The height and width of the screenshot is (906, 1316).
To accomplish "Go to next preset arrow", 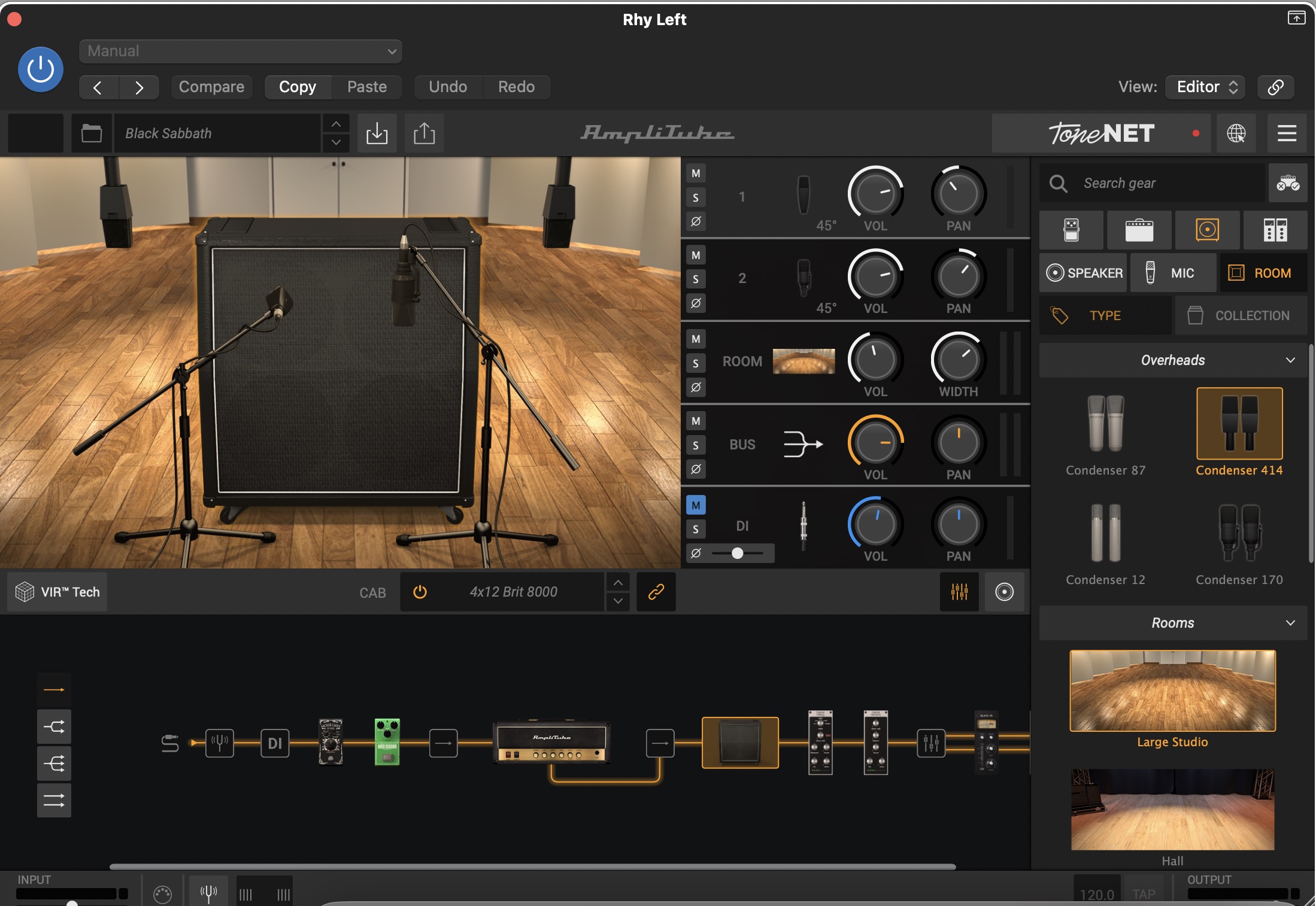I will (x=139, y=87).
